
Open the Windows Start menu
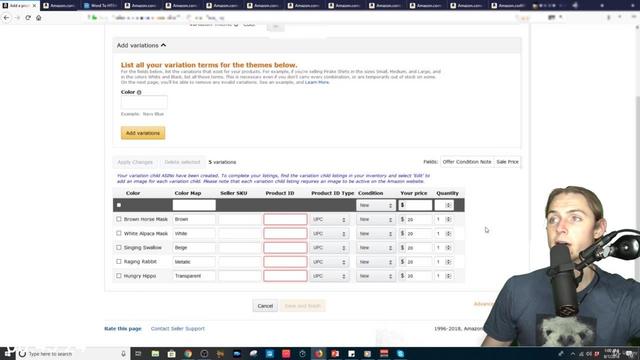(8, 353)
